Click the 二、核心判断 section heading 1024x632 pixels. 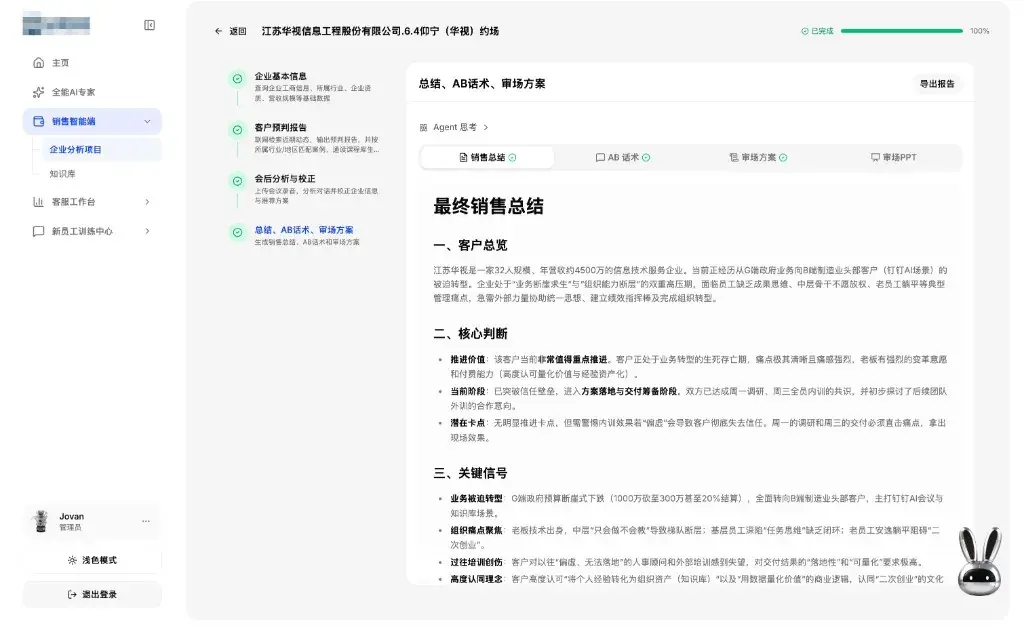click(470, 334)
